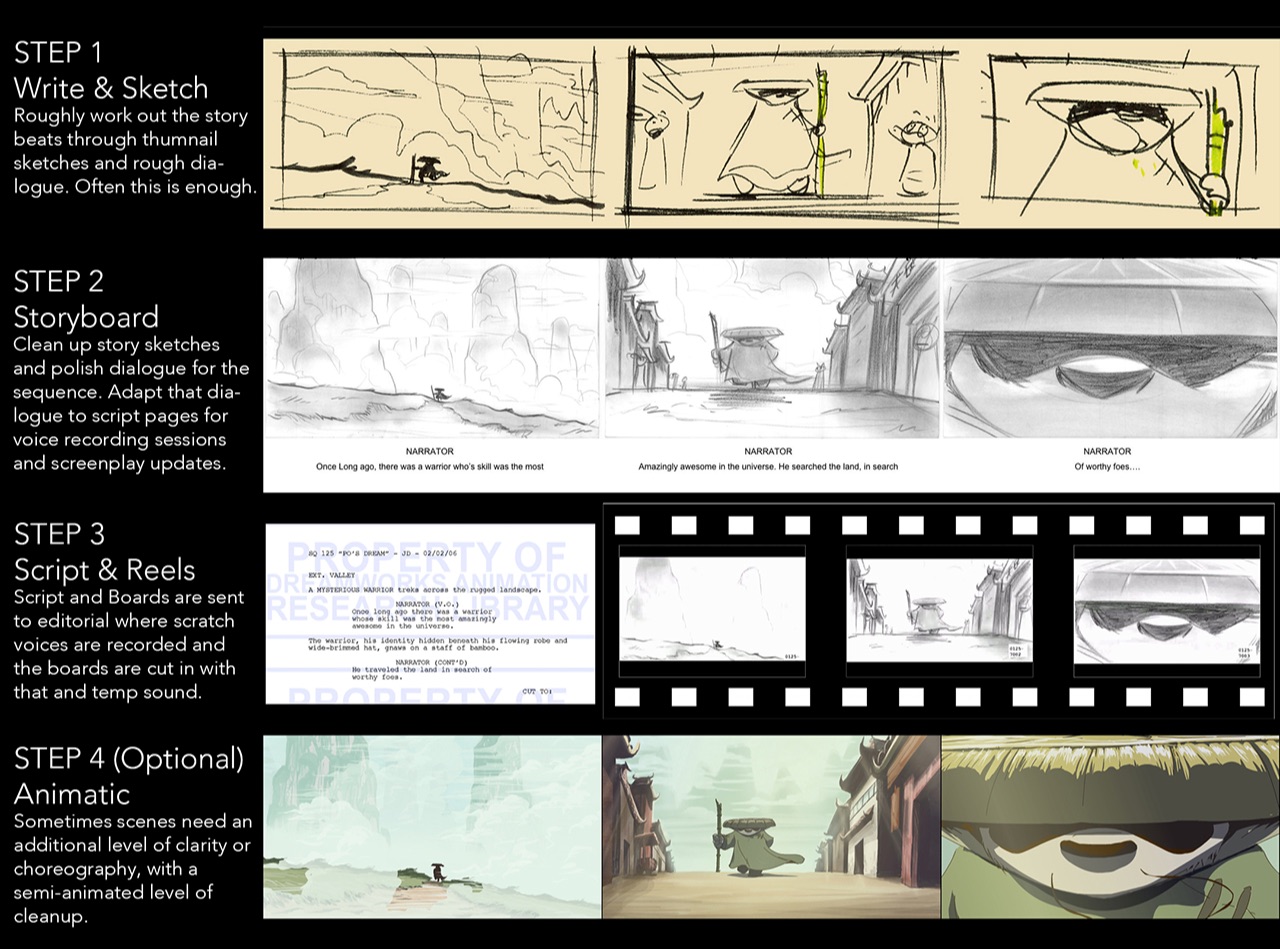Open the film reel frame showing the hat close-up

point(1166,609)
